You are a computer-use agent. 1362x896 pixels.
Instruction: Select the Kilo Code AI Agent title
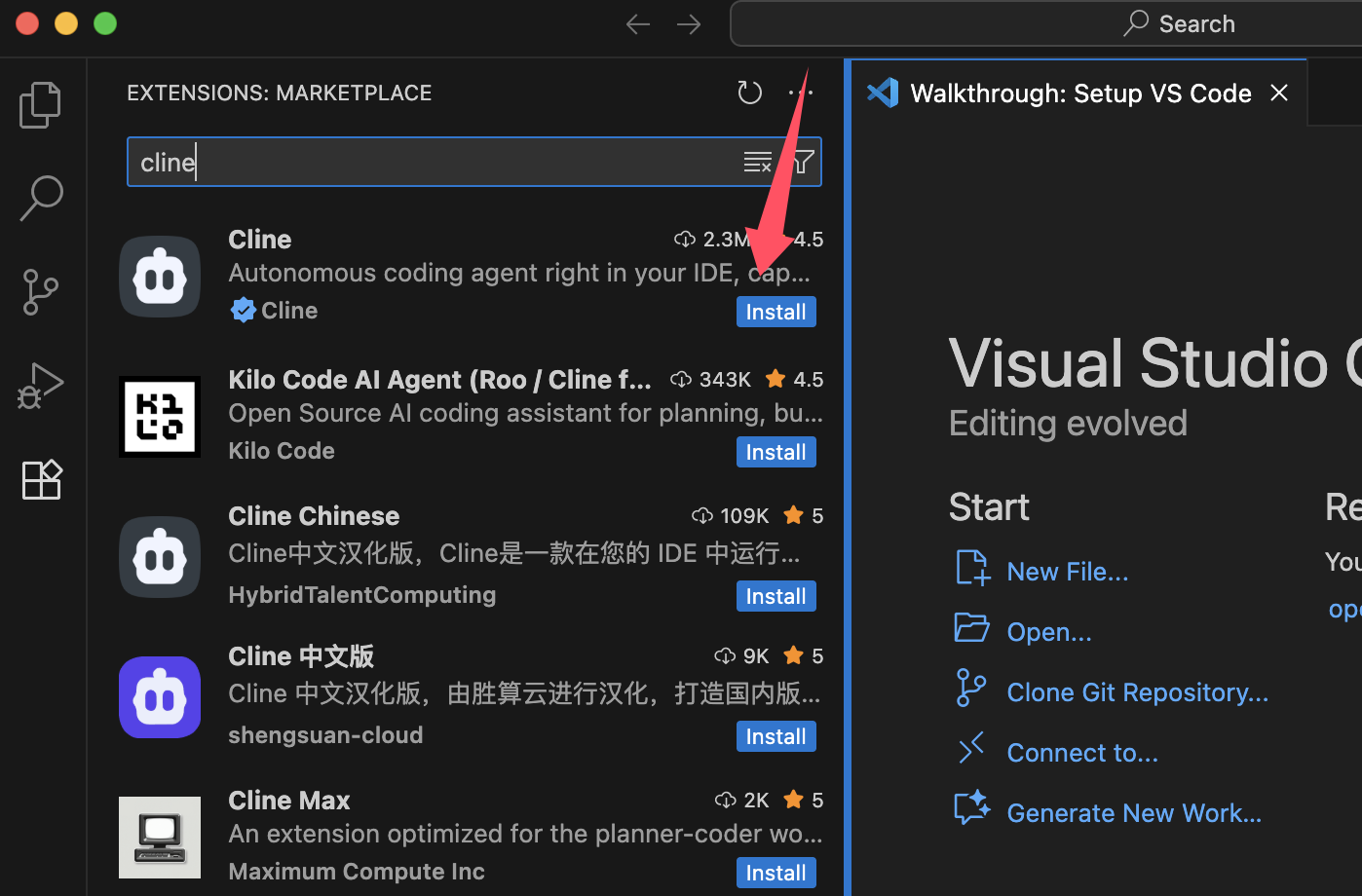pos(439,380)
